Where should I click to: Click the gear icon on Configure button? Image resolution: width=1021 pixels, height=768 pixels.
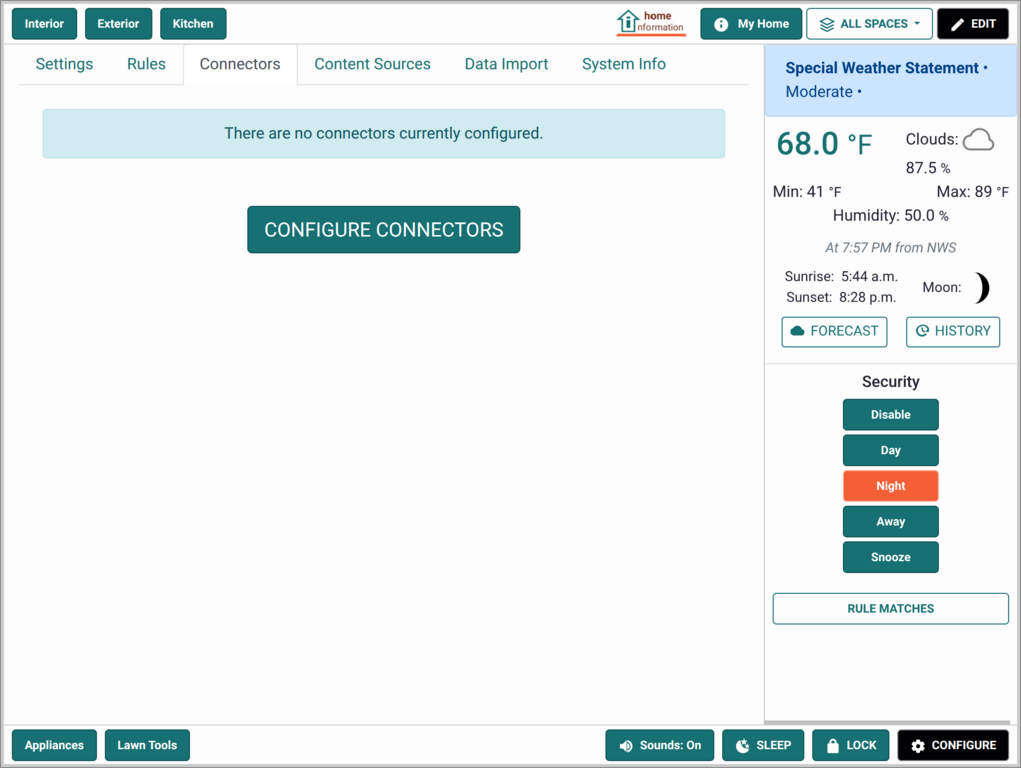[918, 746]
